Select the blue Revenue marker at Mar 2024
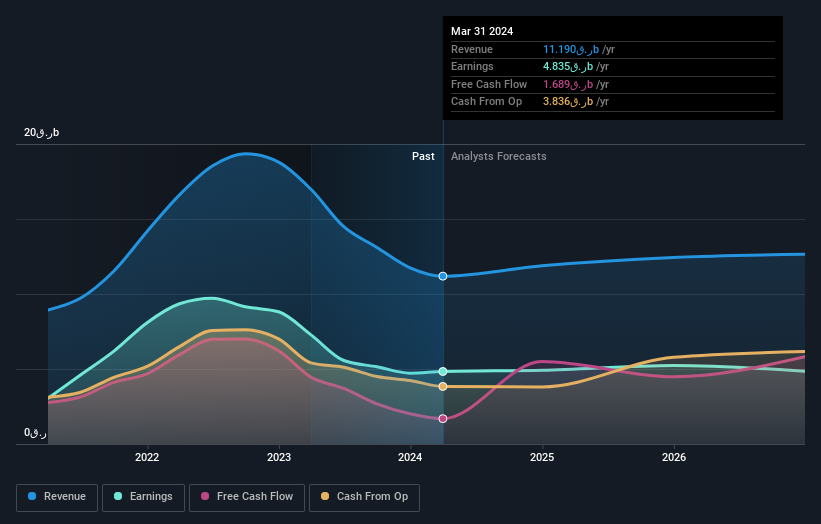 pyautogui.click(x=443, y=276)
